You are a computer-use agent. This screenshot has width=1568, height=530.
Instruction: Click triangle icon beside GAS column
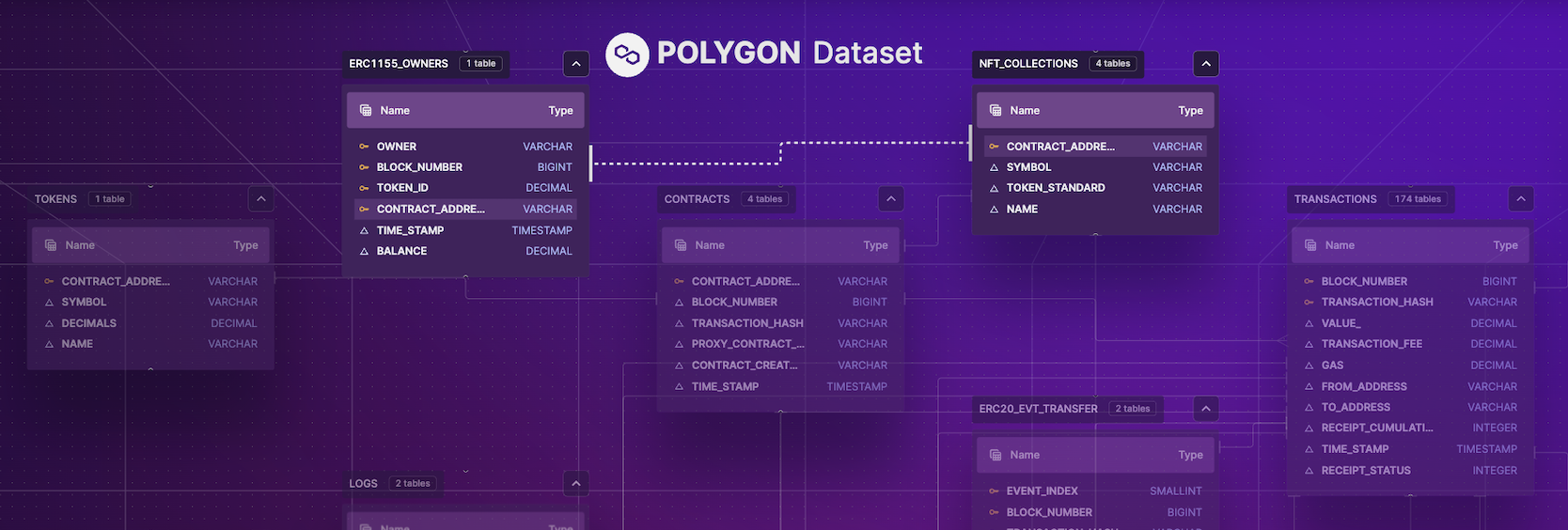point(1309,366)
